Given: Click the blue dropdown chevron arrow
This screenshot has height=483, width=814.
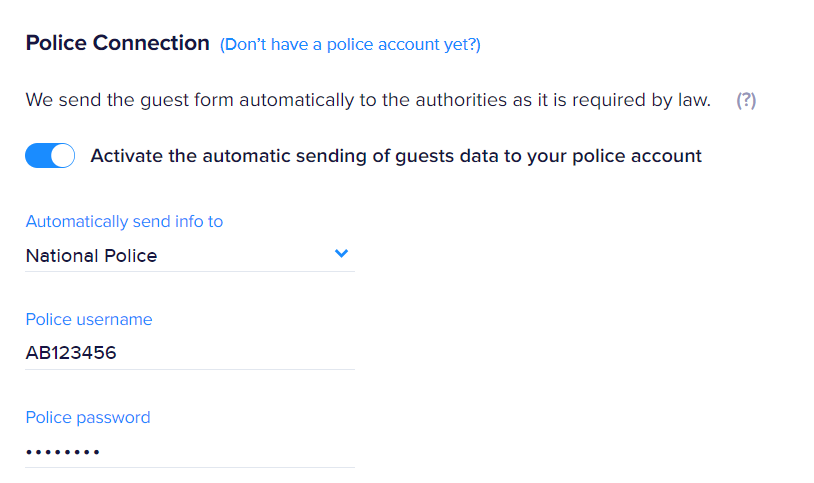Looking at the screenshot, I should (x=341, y=254).
